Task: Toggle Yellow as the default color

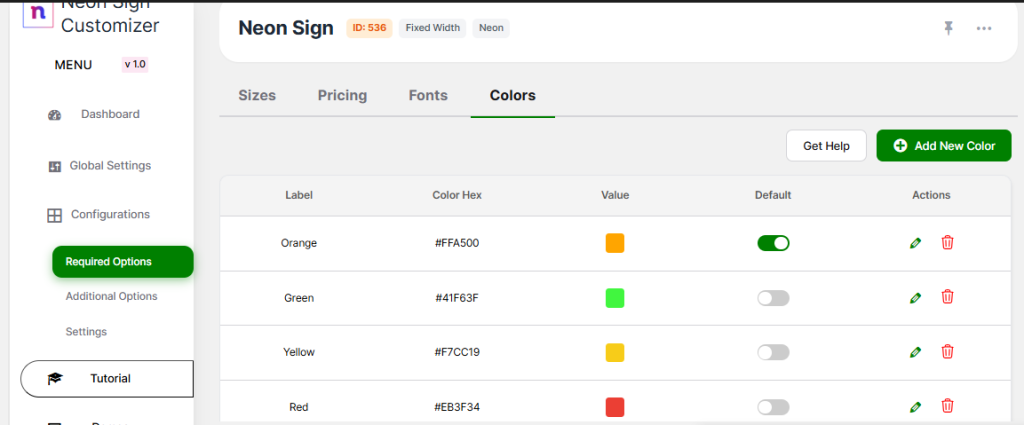Action: pos(773,352)
